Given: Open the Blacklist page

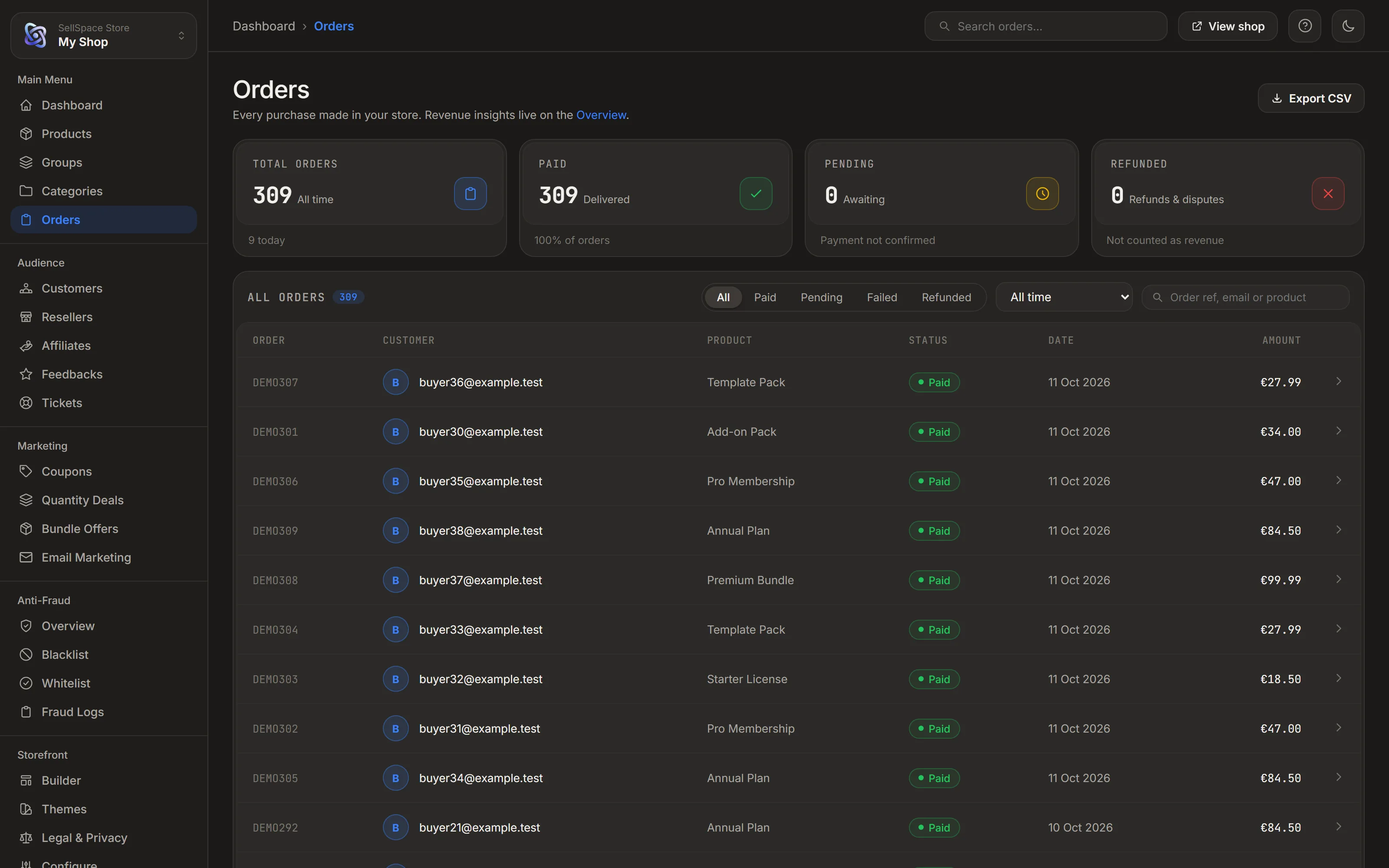Looking at the screenshot, I should click(x=103, y=654).
